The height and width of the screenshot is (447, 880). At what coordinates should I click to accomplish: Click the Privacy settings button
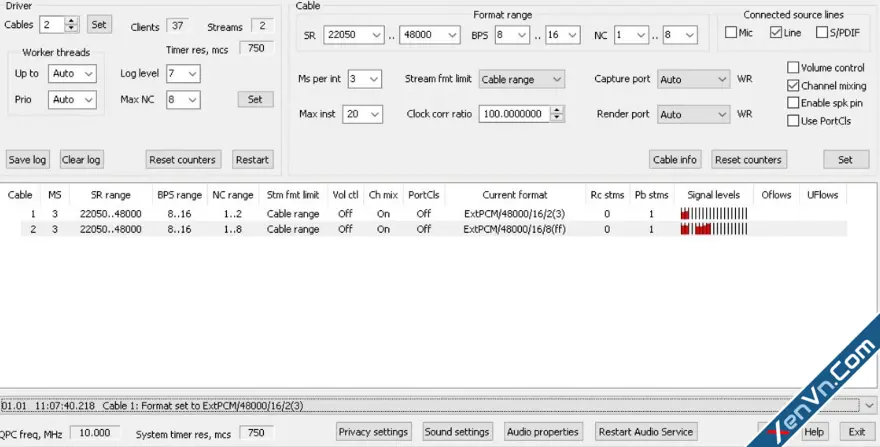(x=373, y=432)
